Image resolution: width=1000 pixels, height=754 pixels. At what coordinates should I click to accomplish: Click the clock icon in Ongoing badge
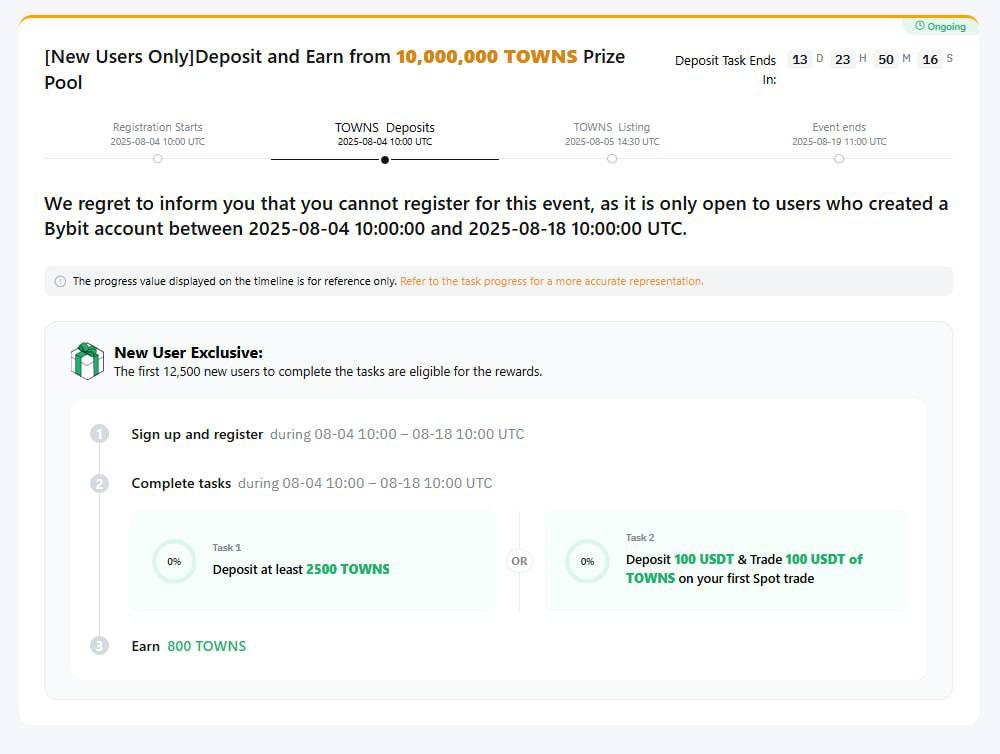(920, 26)
